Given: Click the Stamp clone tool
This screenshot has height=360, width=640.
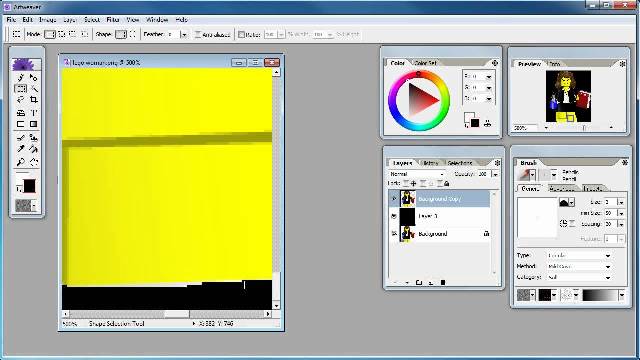Looking at the screenshot, I should pos(34,138).
